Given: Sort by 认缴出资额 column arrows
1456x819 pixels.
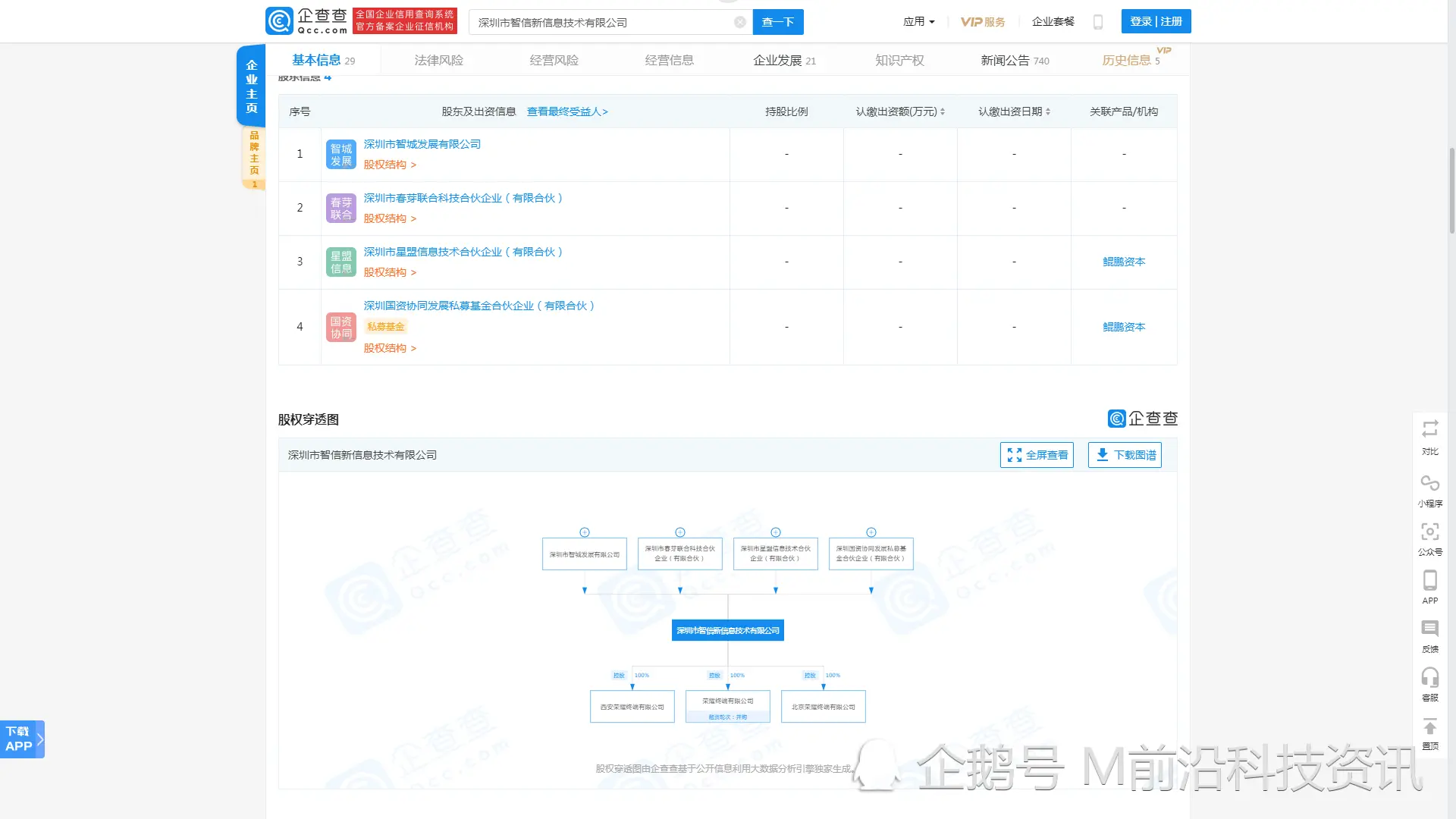Looking at the screenshot, I should [943, 112].
